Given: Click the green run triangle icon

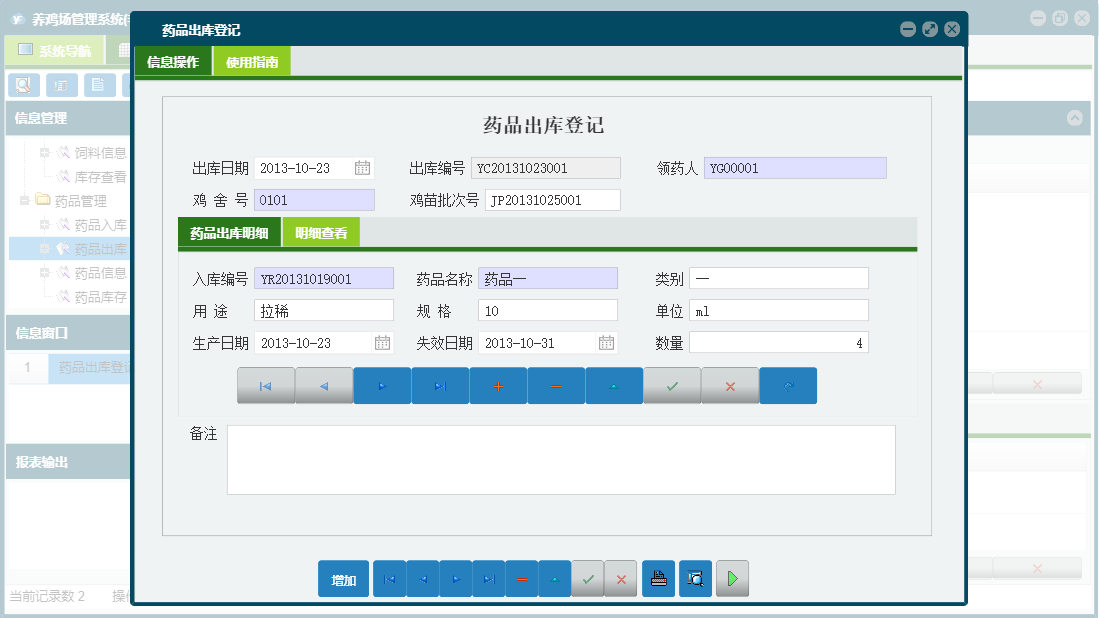Looking at the screenshot, I should point(732,578).
